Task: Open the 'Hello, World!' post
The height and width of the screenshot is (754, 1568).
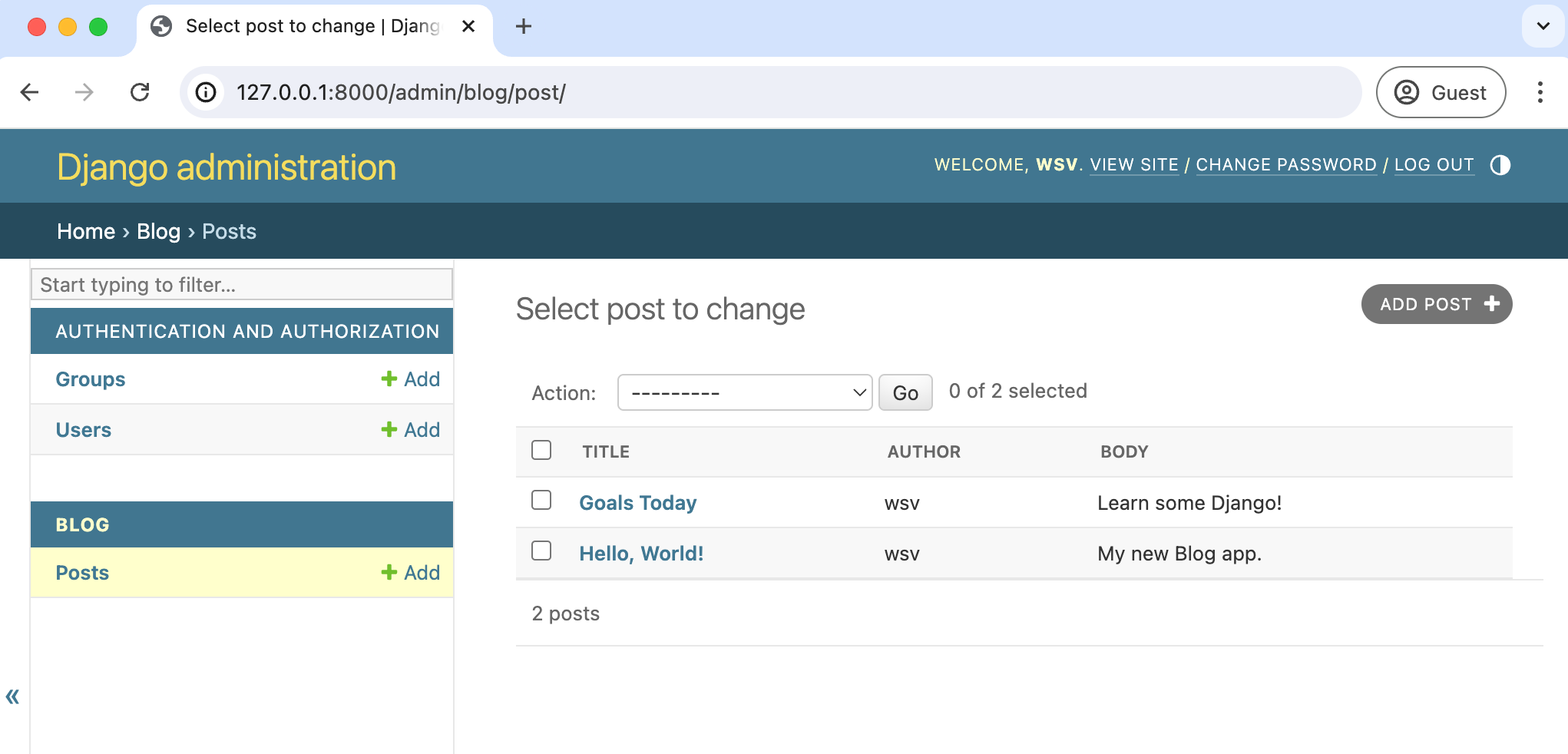Action: tap(641, 554)
